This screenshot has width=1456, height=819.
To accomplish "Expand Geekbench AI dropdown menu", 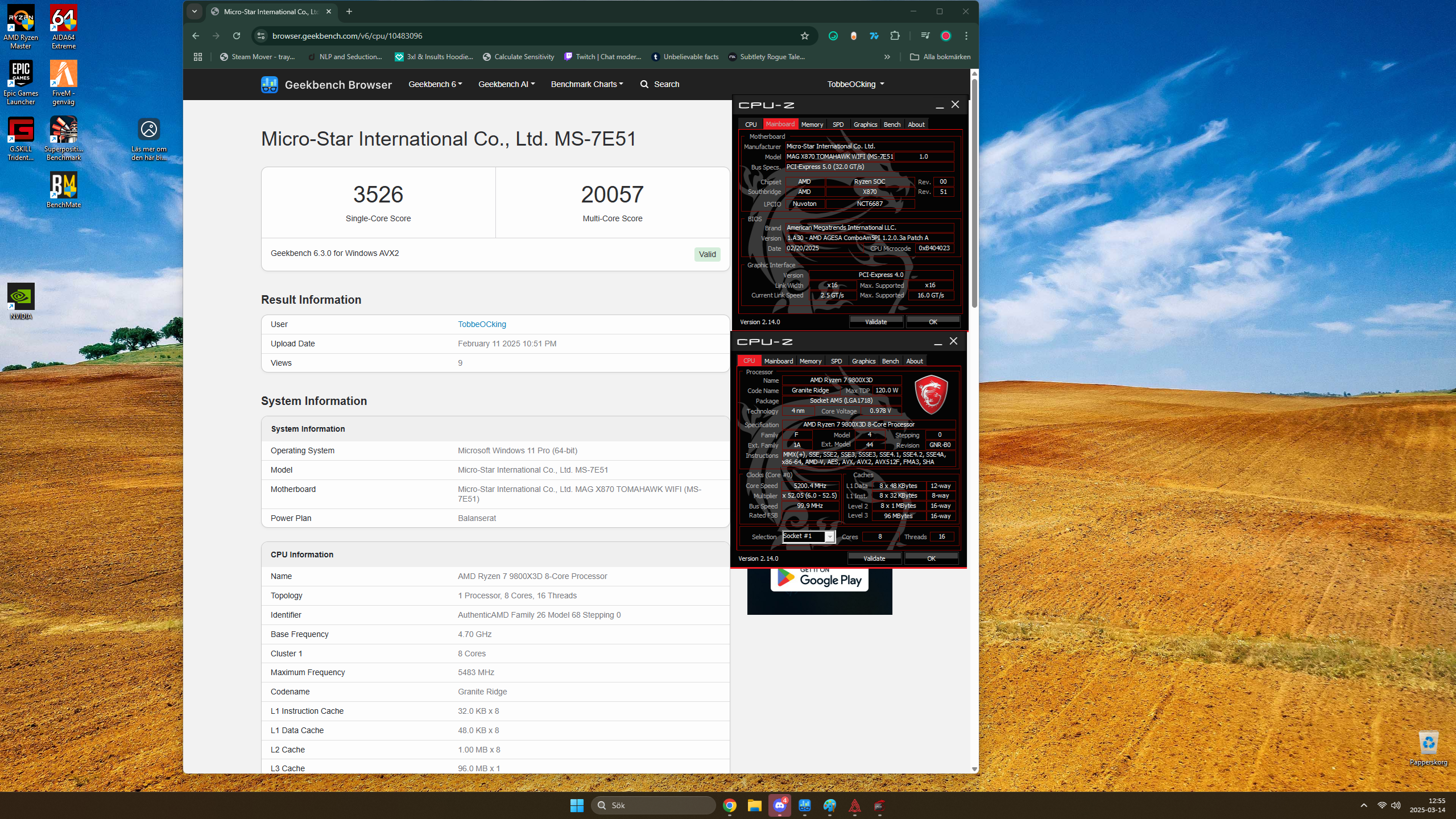I will (506, 84).
